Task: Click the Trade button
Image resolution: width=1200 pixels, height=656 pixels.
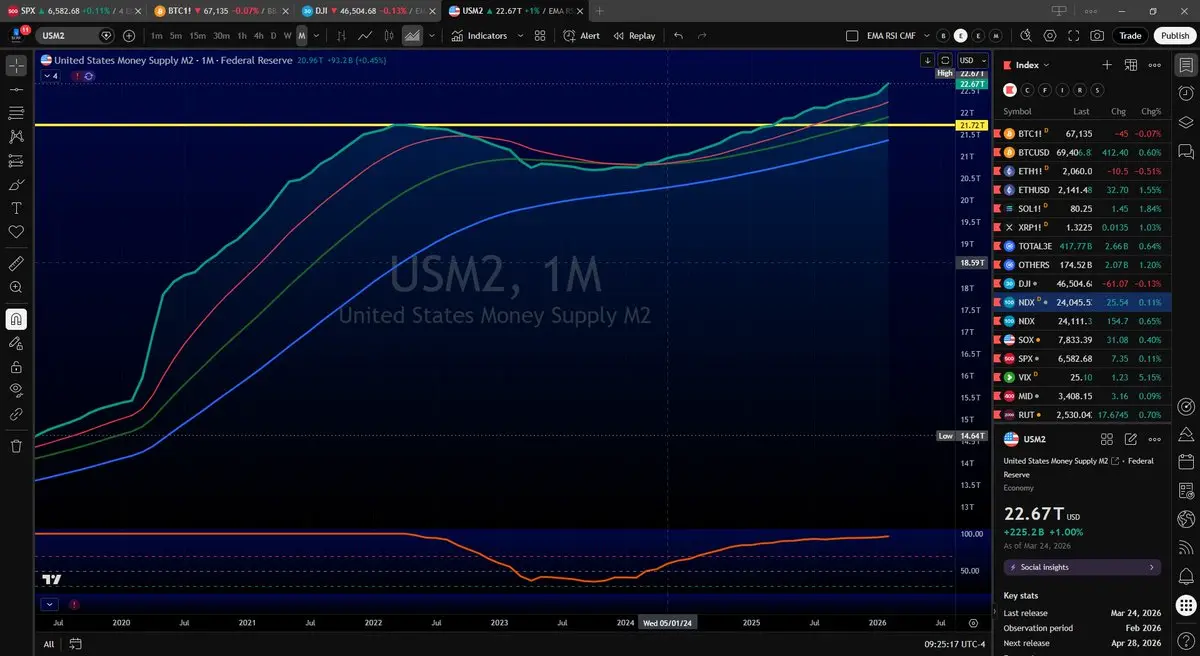Action: coord(1130,35)
